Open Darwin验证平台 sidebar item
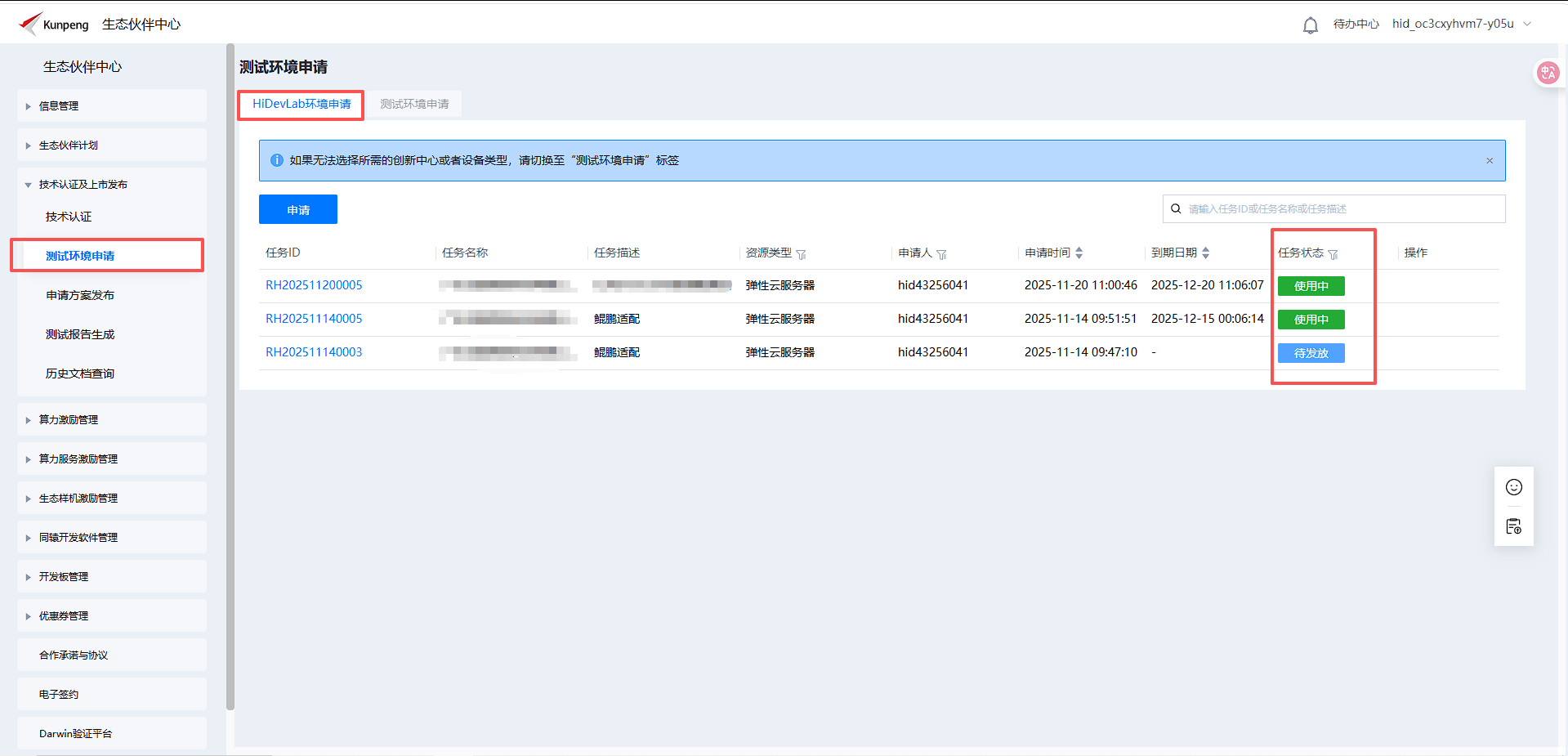 tap(111, 733)
